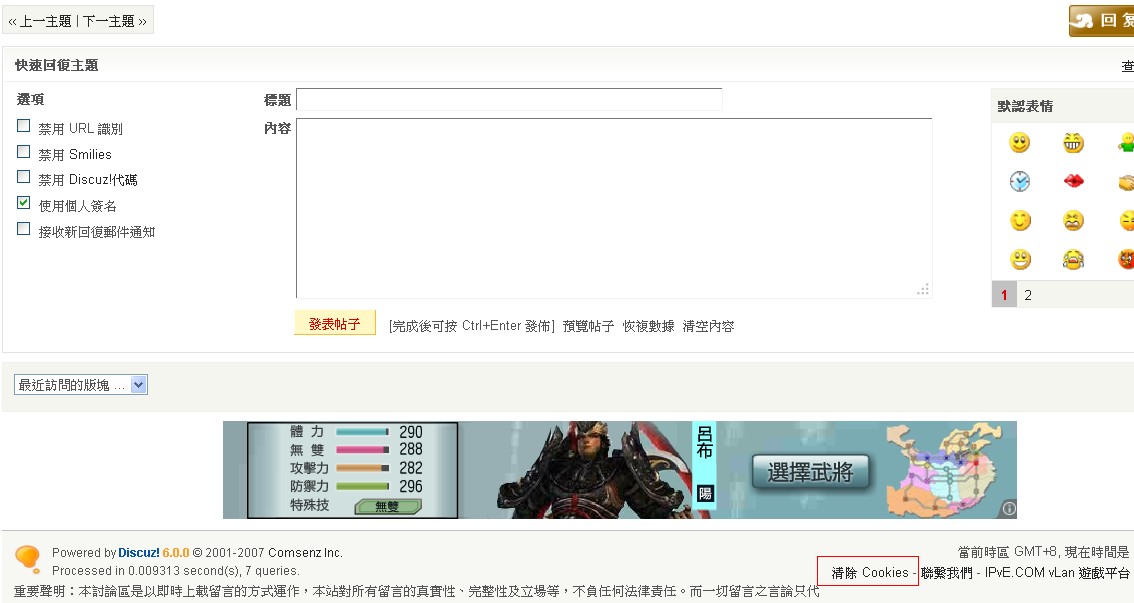Click the 呂布 warrior character image
The width and height of the screenshot is (1134, 603).
(x=593, y=469)
